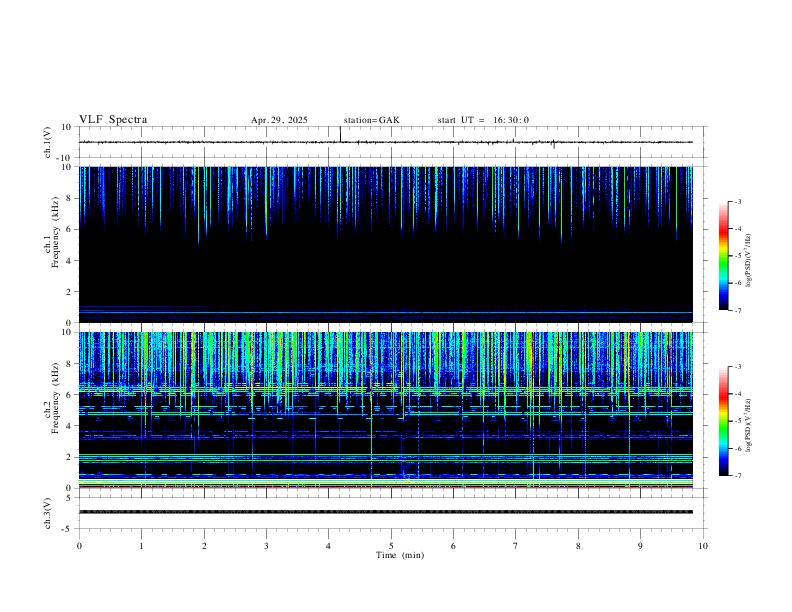Select the log(PSD) label beside ch.1 colorbar
This screenshot has height=612, width=792.
(x=748, y=260)
